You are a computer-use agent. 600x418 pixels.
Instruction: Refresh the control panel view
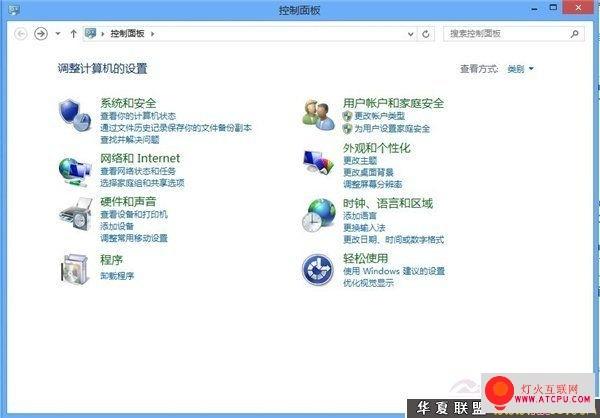426,34
